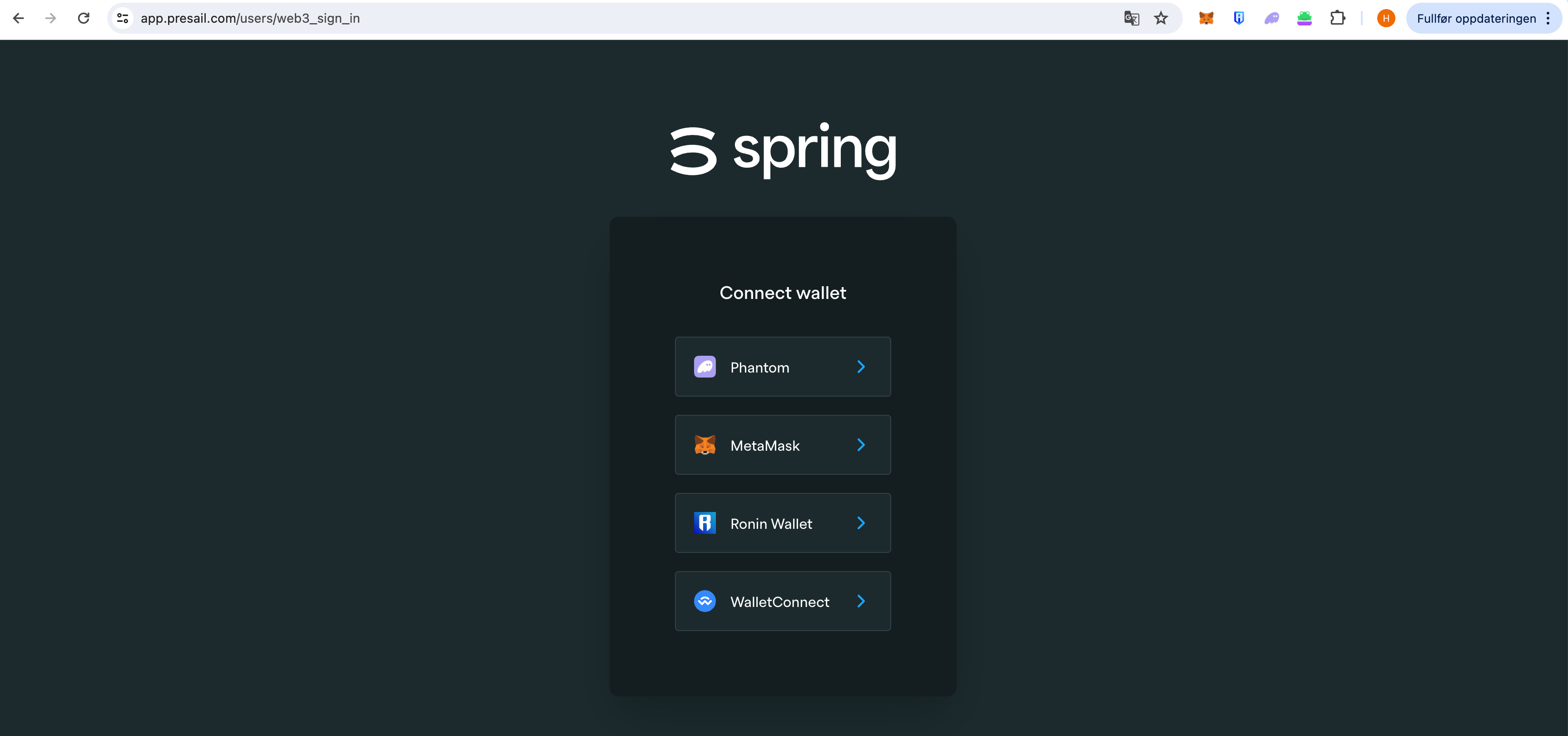The height and width of the screenshot is (736, 1568).
Task: Connect with Phantom wallet
Action: tap(783, 367)
